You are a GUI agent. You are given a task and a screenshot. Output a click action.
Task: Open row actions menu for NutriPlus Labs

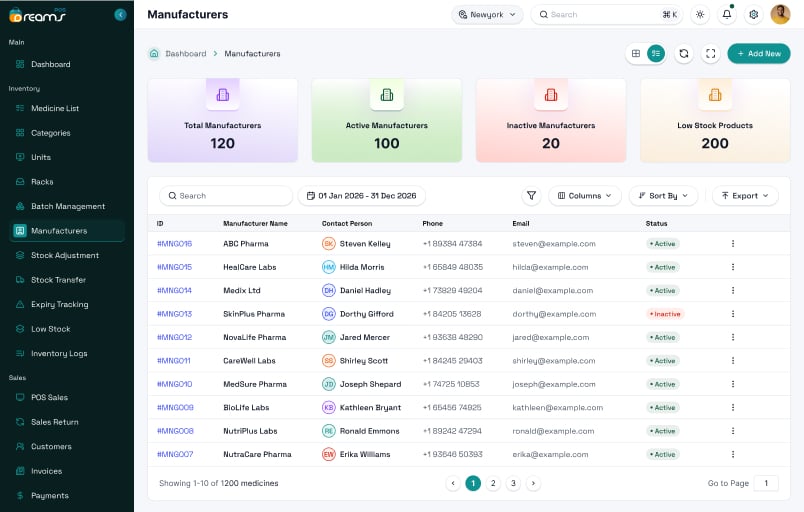pyautogui.click(x=733, y=431)
